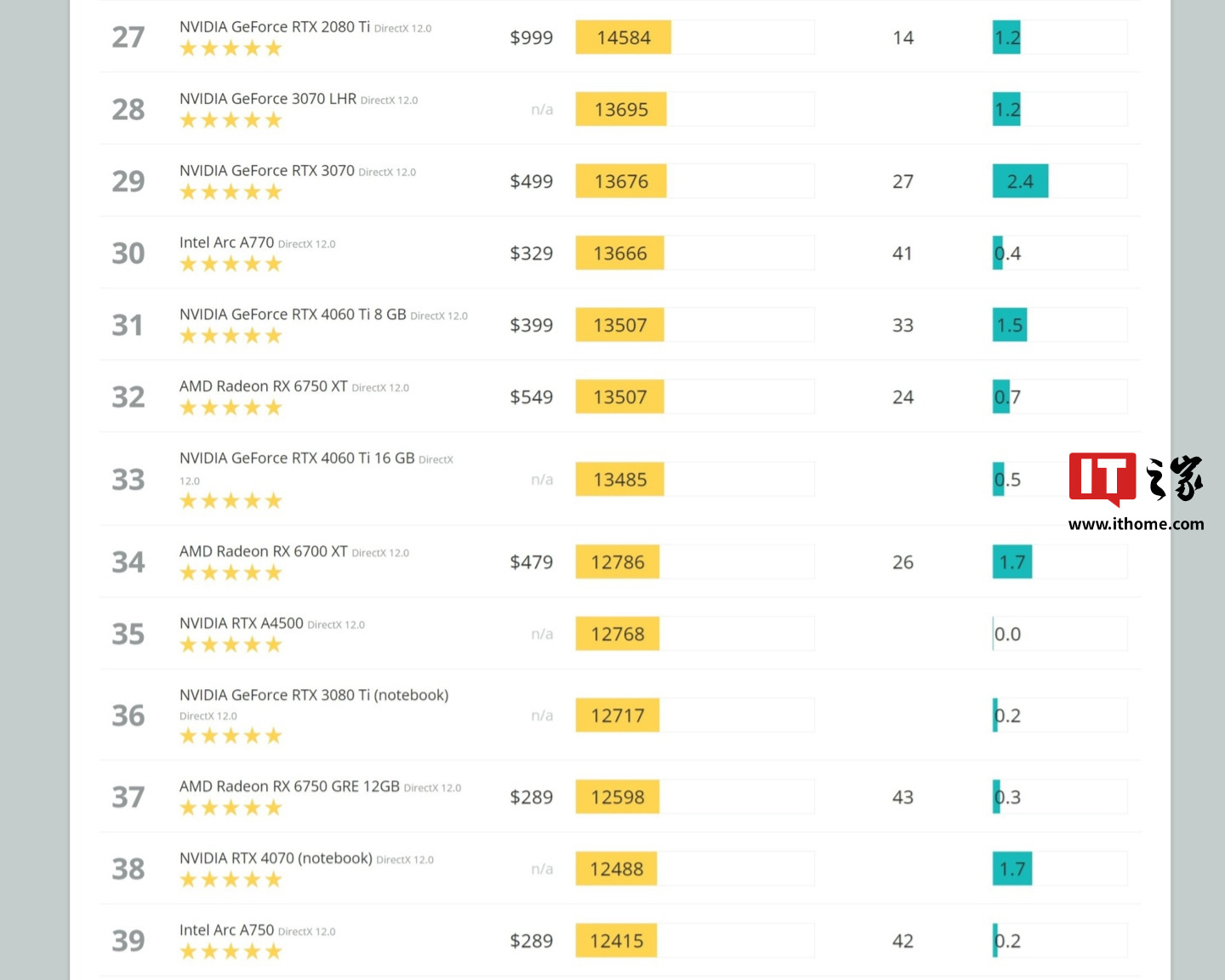Open the AMD Radeon RX 6750 XT link

263,386
